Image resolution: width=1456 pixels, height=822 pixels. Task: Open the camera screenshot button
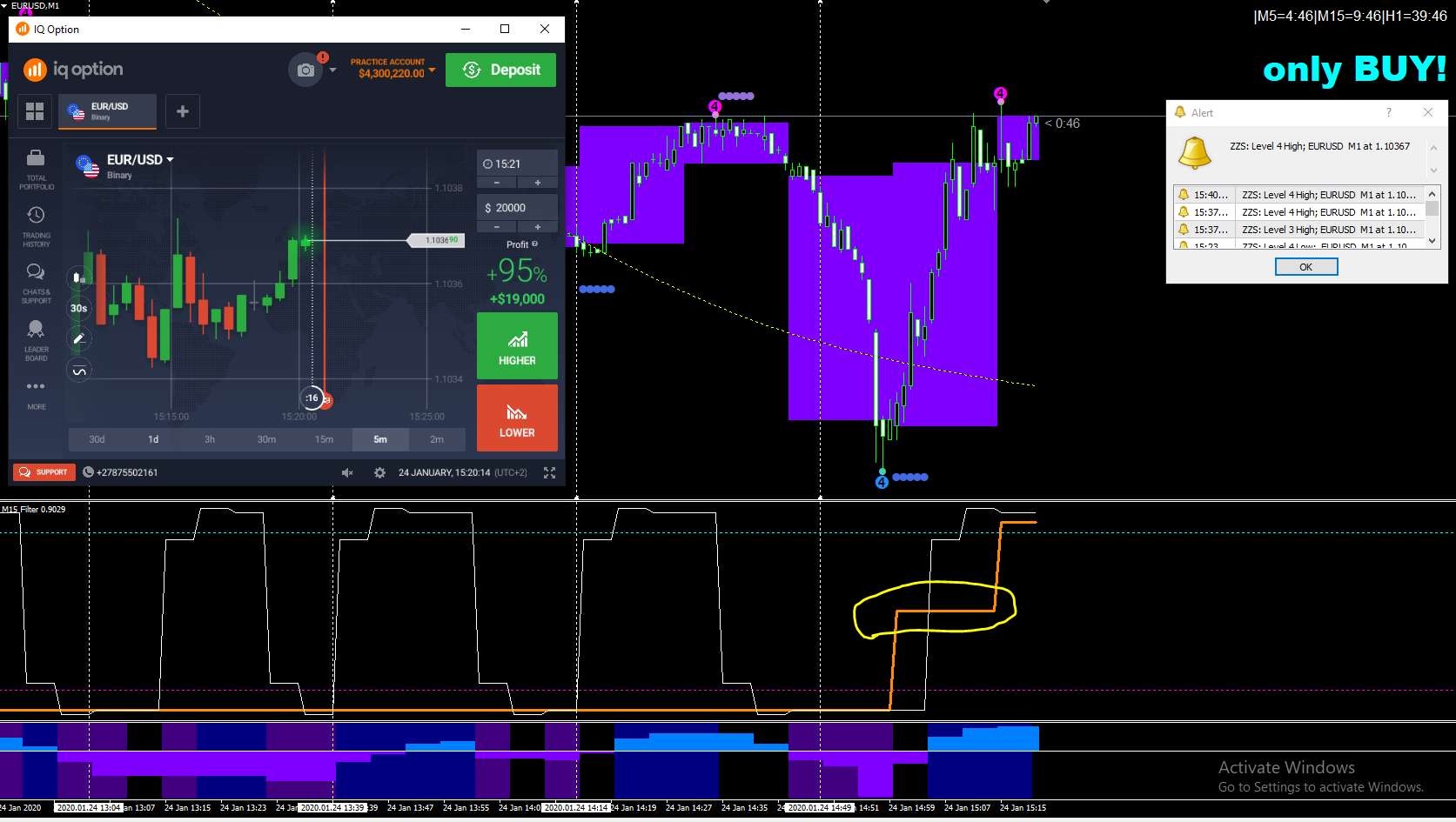coord(305,70)
